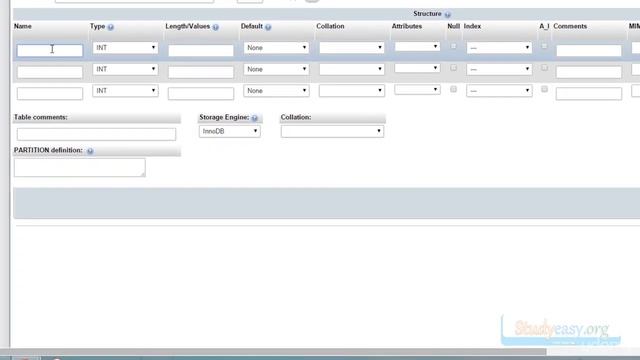The height and width of the screenshot is (360, 640).
Task: Open column Collation dropdown in third row
Action: (x=352, y=91)
